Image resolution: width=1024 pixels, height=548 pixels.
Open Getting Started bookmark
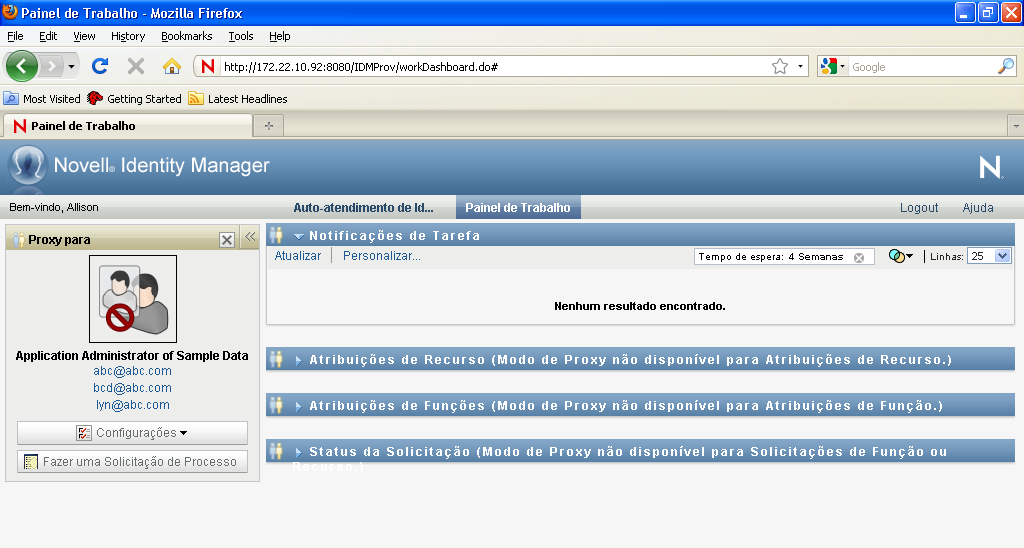click(x=134, y=99)
